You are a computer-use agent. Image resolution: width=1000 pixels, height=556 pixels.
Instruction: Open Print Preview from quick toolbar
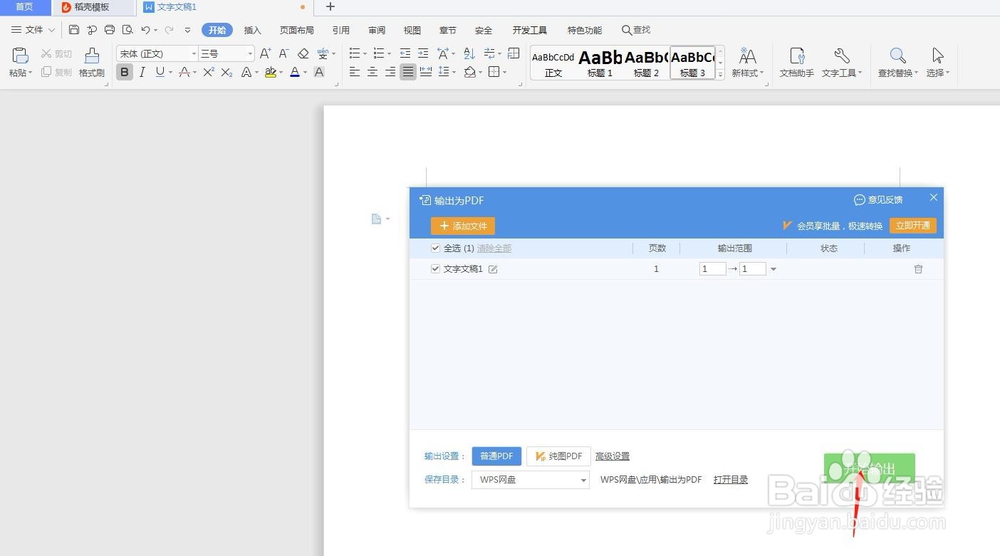(x=128, y=30)
